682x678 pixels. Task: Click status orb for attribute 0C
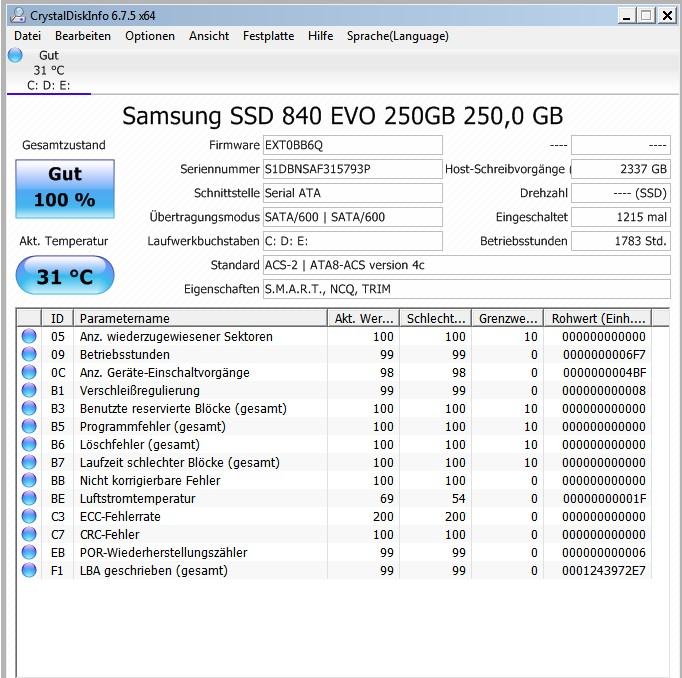[29, 372]
